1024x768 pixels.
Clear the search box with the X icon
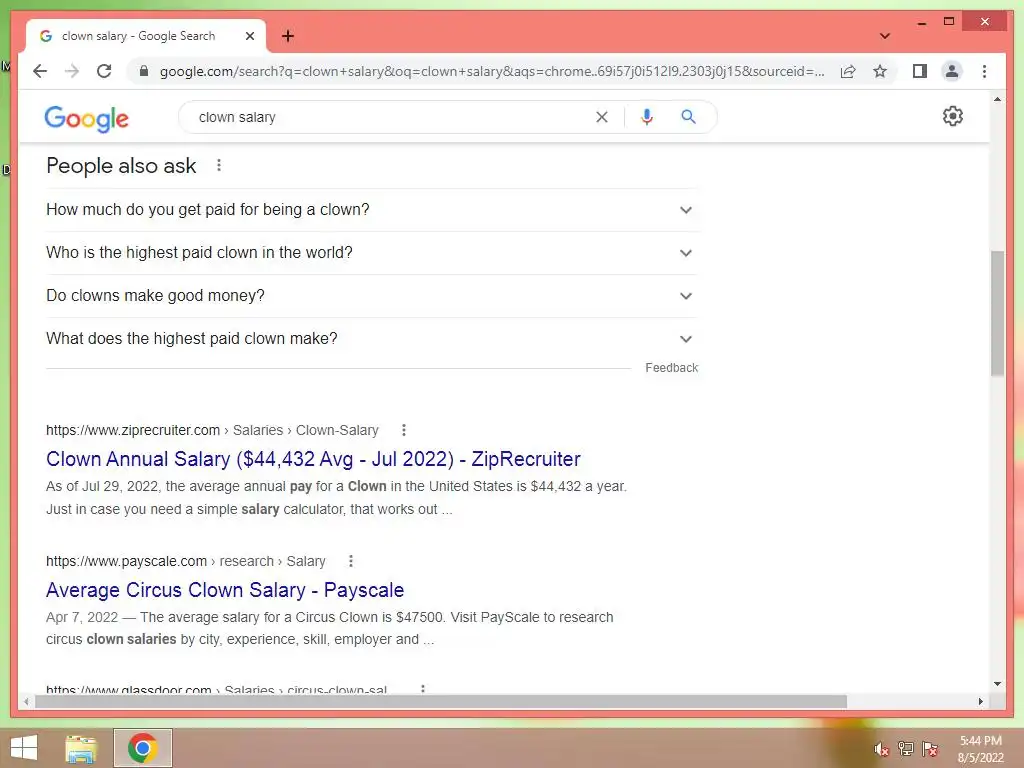pos(601,117)
